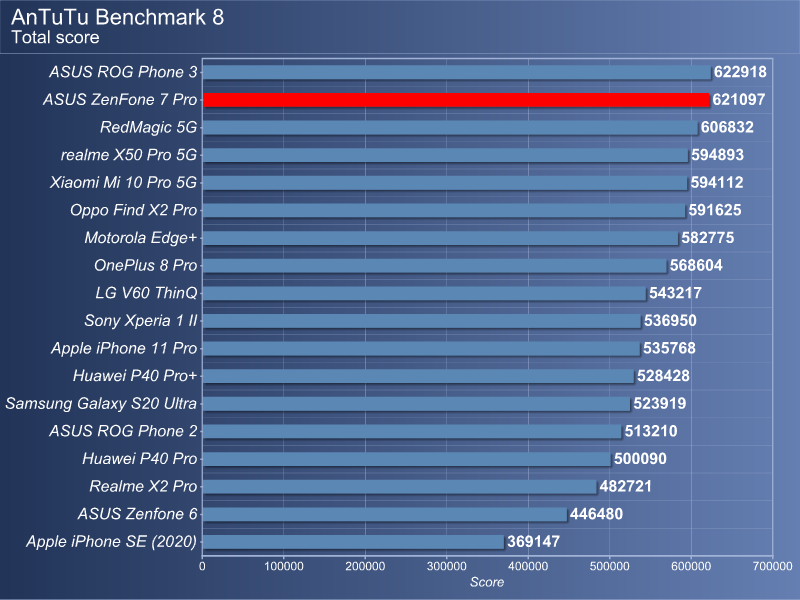Viewport: 800px width, 600px height.
Task: Click the "ASUS ROG Phone 3" label
Action: coord(123,72)
